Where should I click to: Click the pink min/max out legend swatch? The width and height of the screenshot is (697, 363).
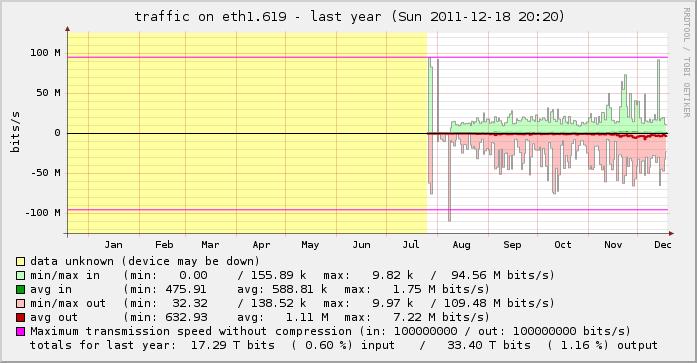[20, 303]
